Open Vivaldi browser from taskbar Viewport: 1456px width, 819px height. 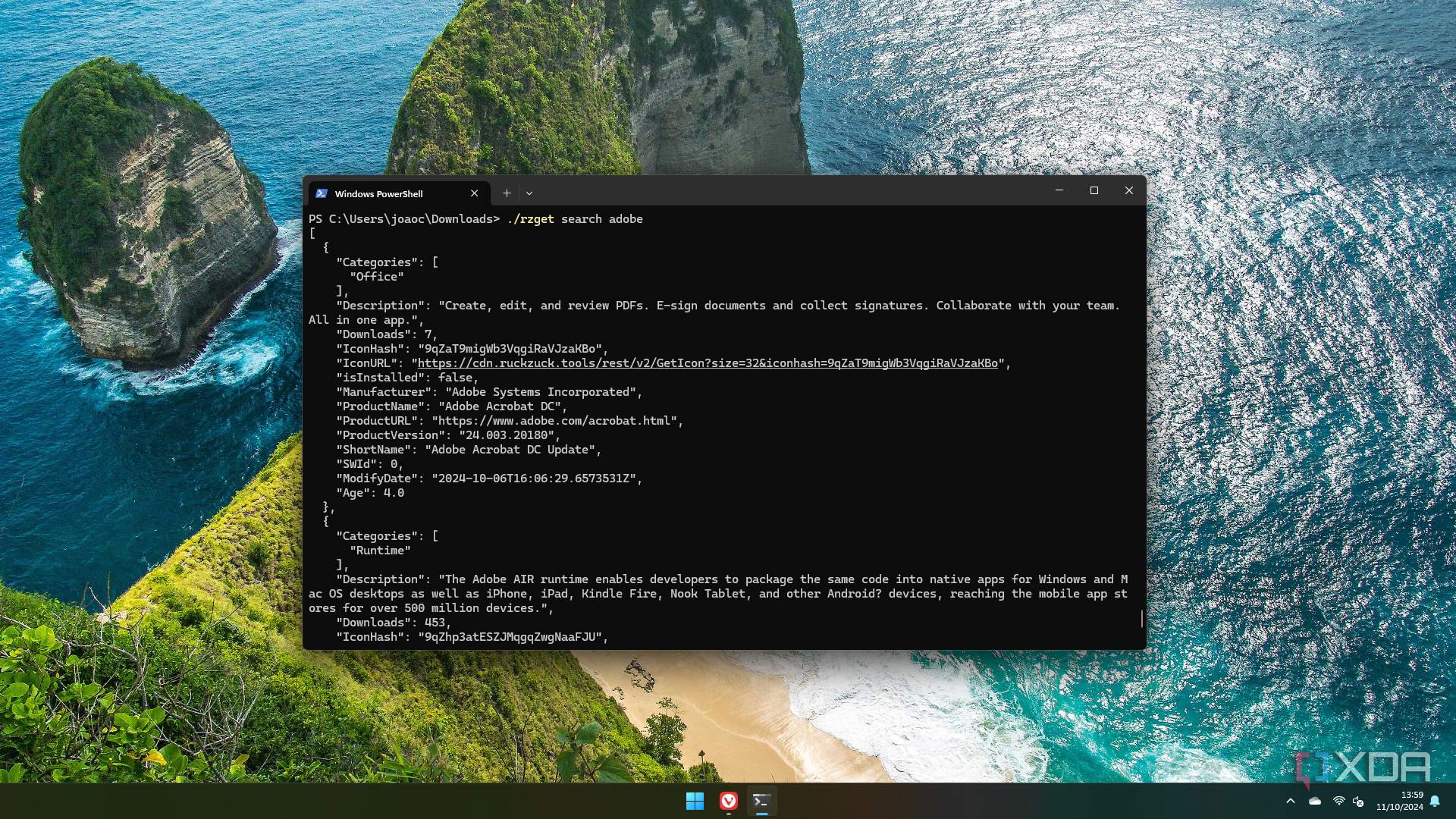pyautogui.click(x=729, y=801)
